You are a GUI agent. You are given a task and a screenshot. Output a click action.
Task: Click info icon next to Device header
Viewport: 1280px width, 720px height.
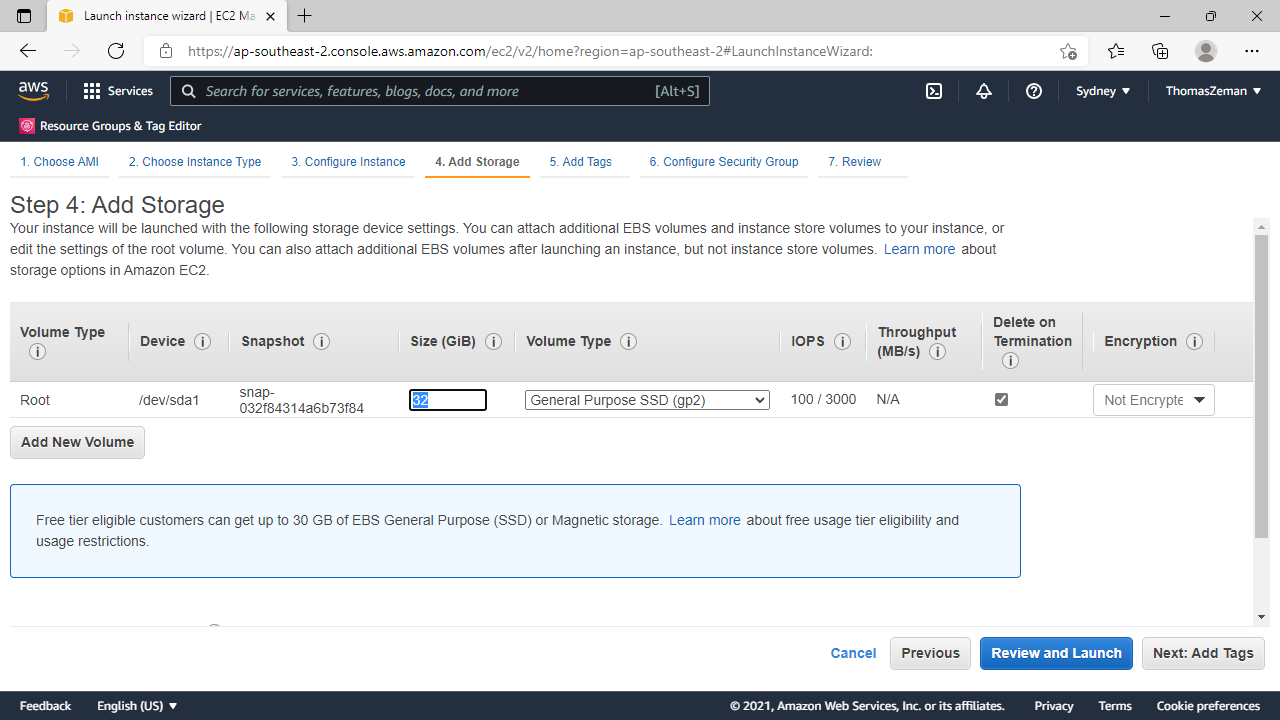click(x=203, y=341)
